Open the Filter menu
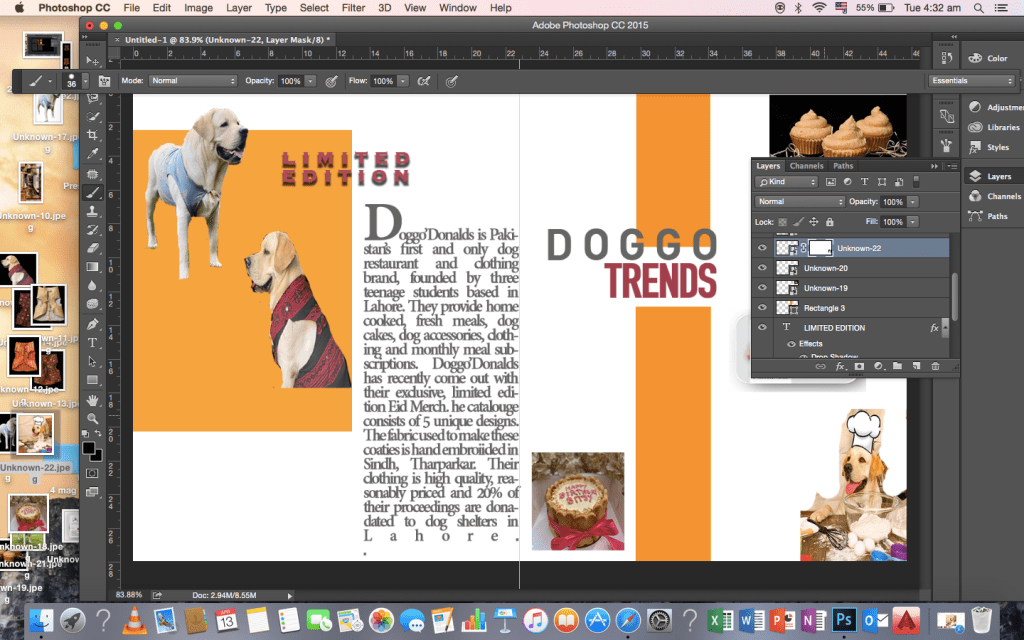 [x=353, y=8]
